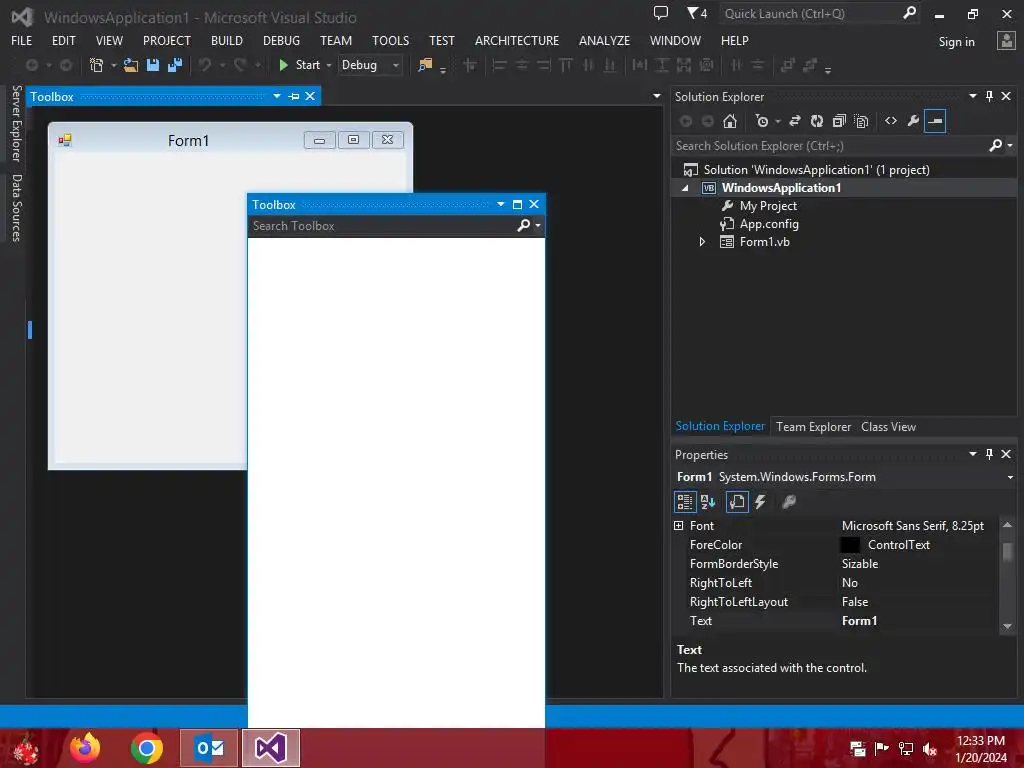Open Properties panel window position menu

pyautogui.click(x=972, y=454)
